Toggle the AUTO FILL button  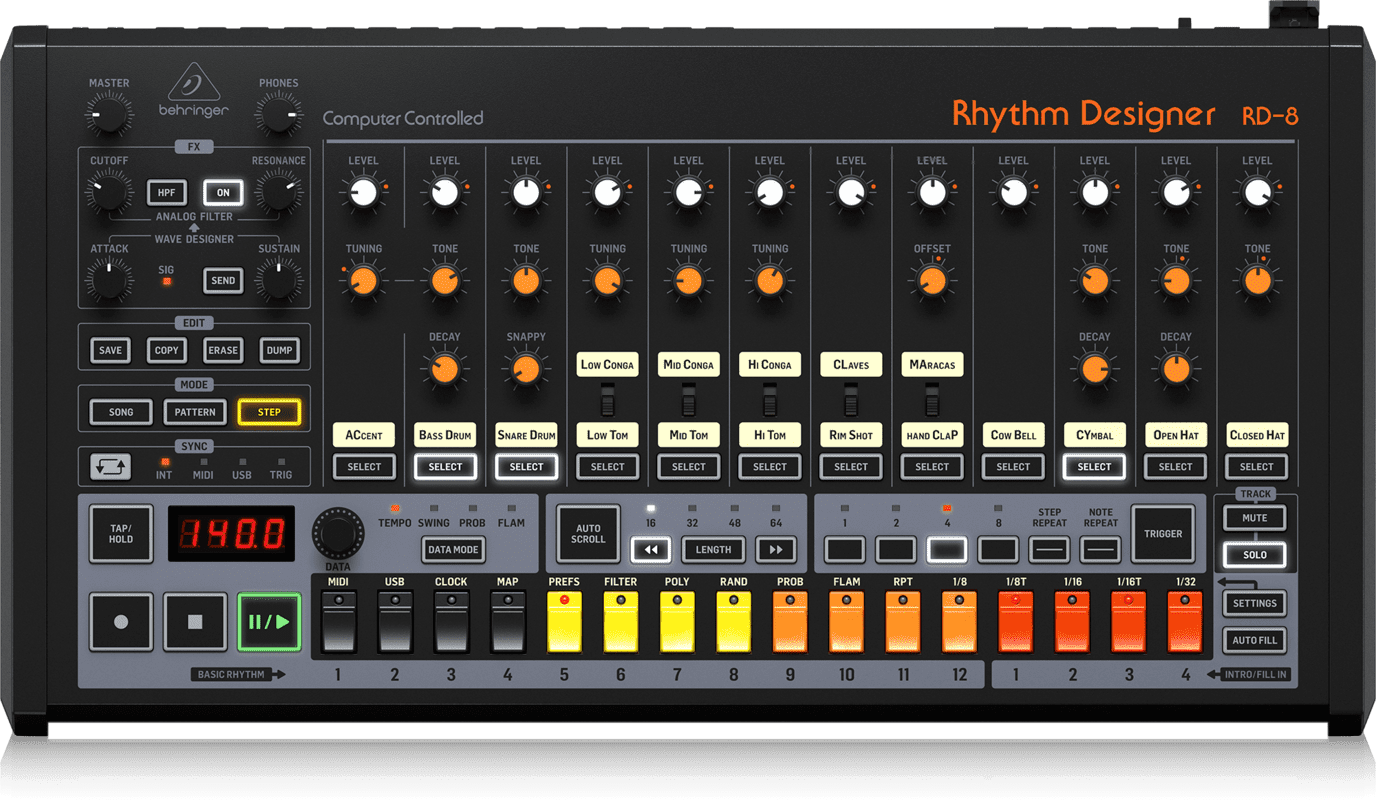tap(1255, 640)
